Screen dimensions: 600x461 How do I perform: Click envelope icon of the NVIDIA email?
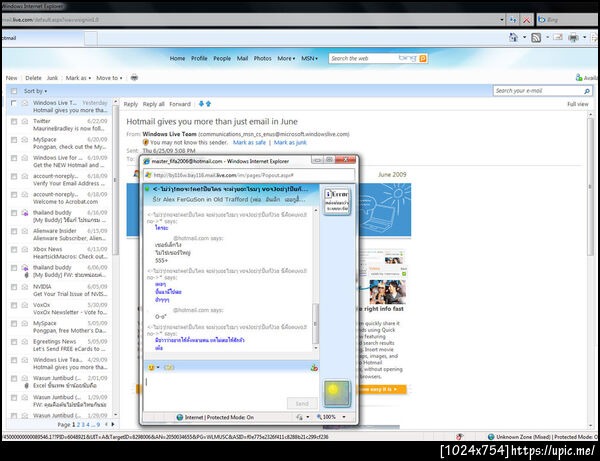(25, 287)
